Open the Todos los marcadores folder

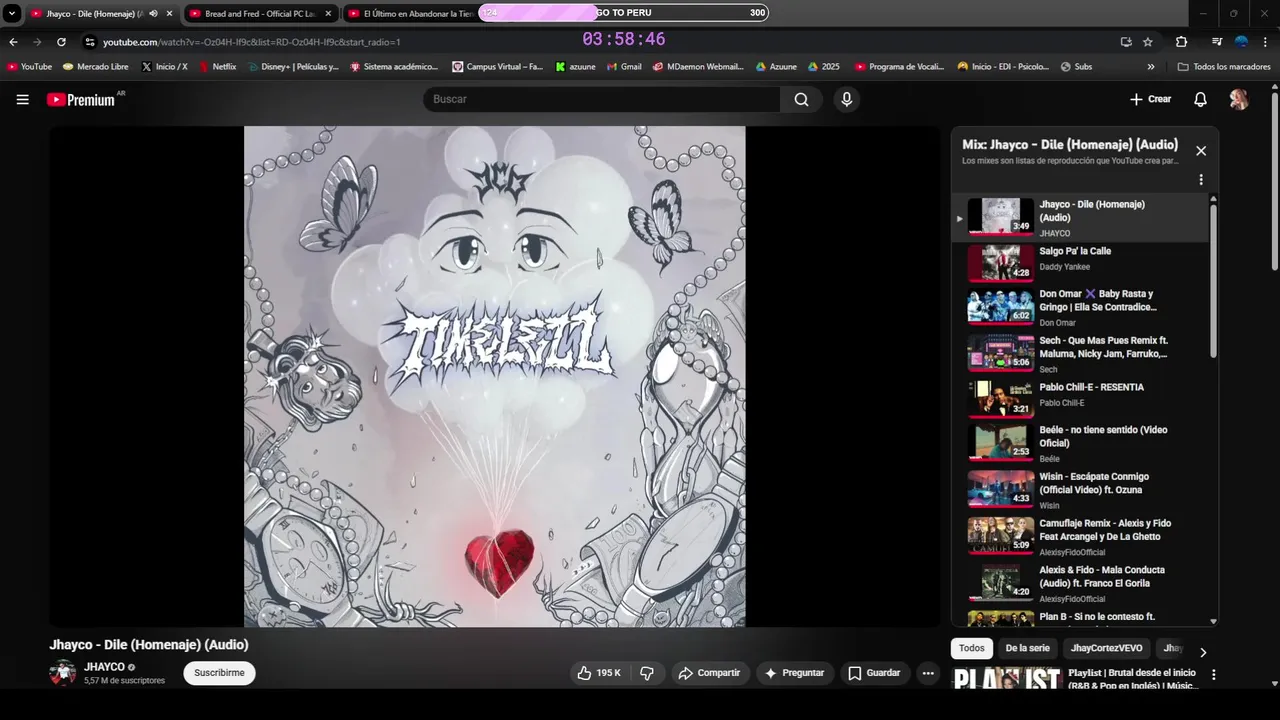coord(1224,67)
